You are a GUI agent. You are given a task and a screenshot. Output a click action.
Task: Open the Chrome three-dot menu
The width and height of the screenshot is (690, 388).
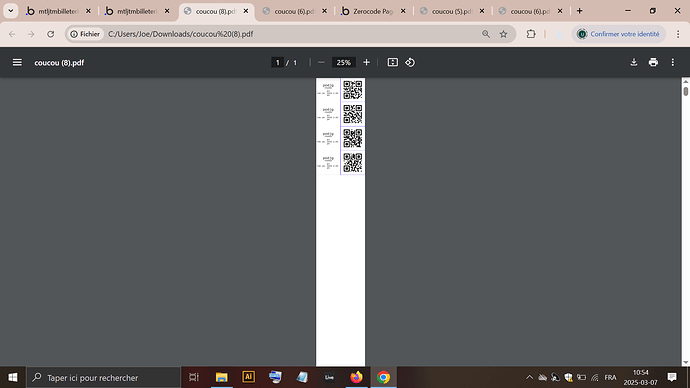tap(678, 34)
